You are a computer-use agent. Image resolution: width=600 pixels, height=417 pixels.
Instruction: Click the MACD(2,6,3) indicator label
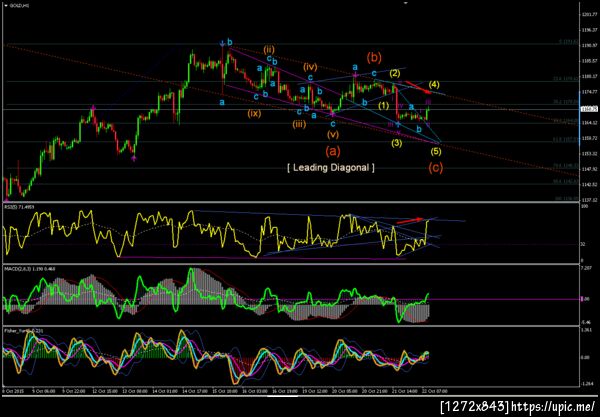pos(29,269)
